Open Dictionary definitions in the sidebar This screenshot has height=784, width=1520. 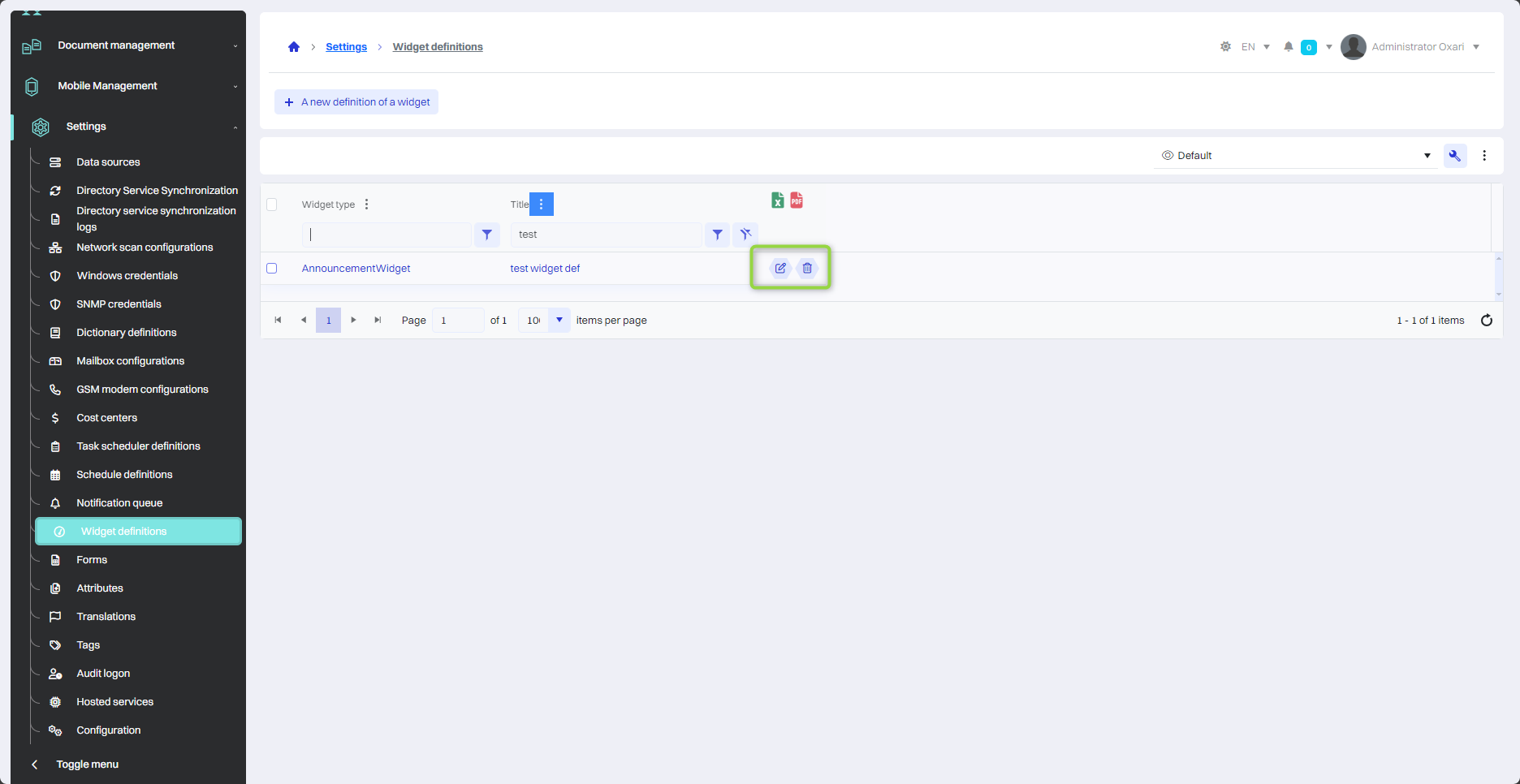pyautogui.click(x=126, y=333)
